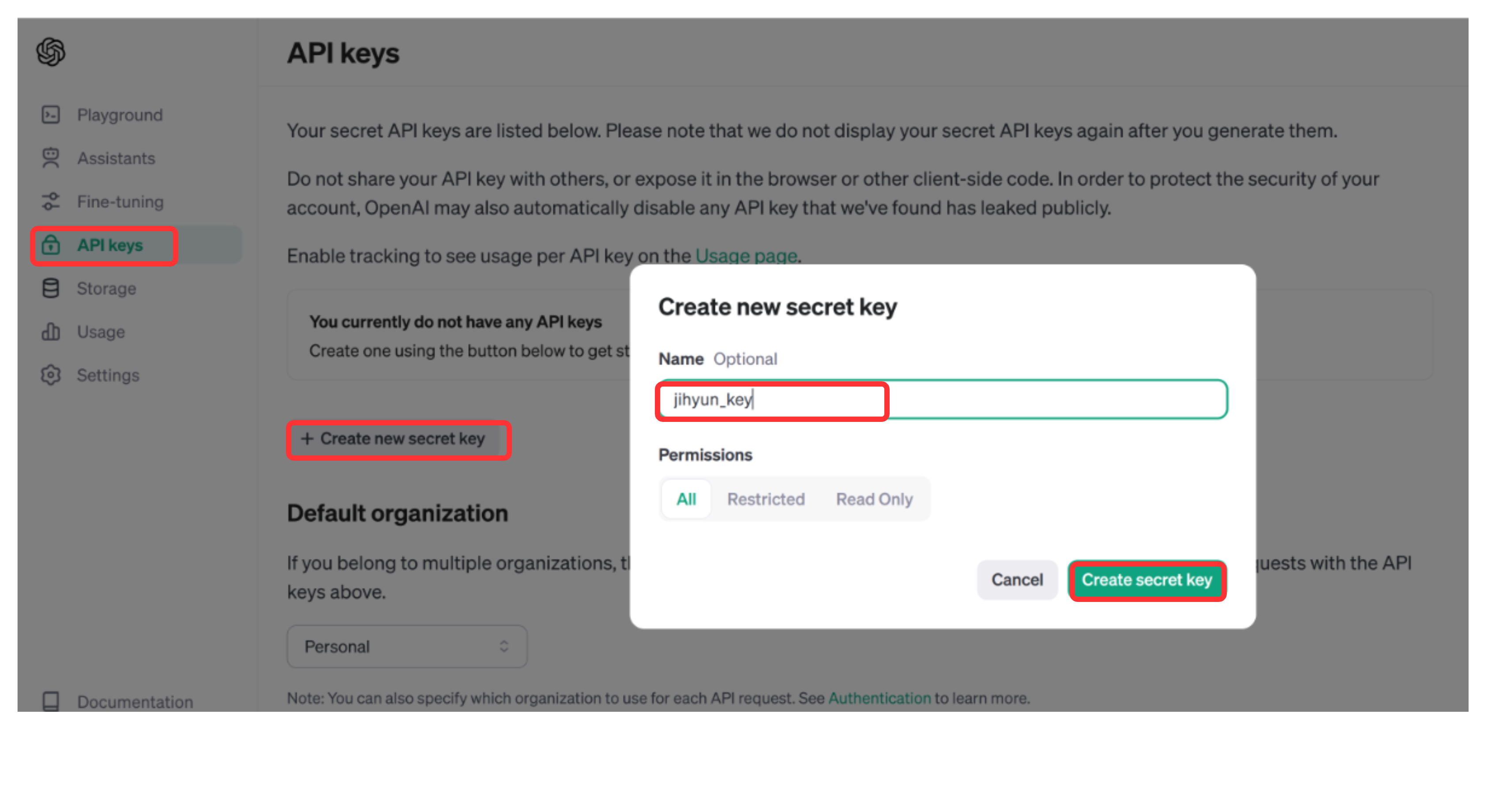Open the Documentation book icon
This screenshot has height=812, width=1488.
click(51, 701)
